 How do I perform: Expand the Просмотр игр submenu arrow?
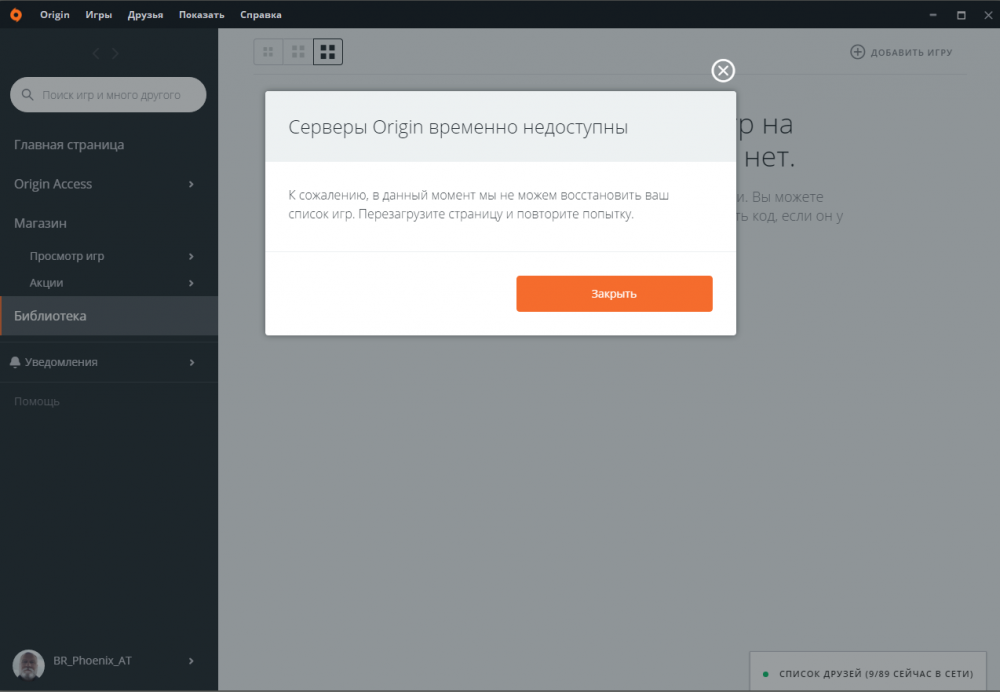coord(191,256)
